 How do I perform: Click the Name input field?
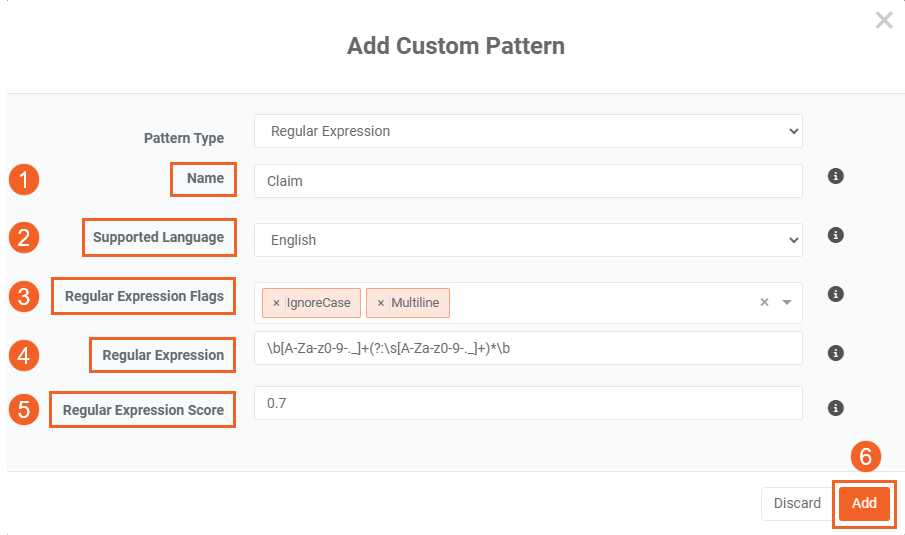tap(528, 181)
